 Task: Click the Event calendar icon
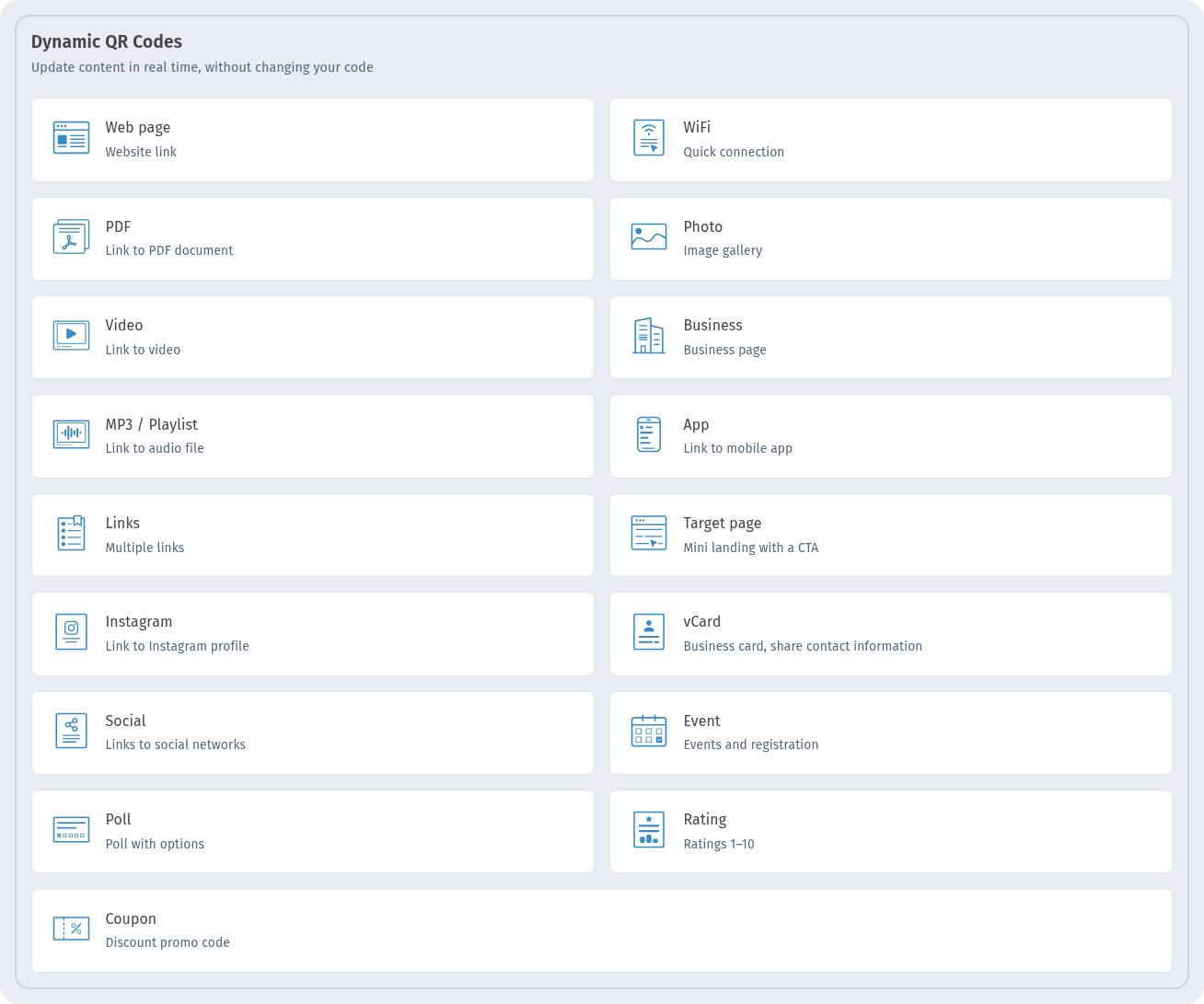click(x=649, y=731)
